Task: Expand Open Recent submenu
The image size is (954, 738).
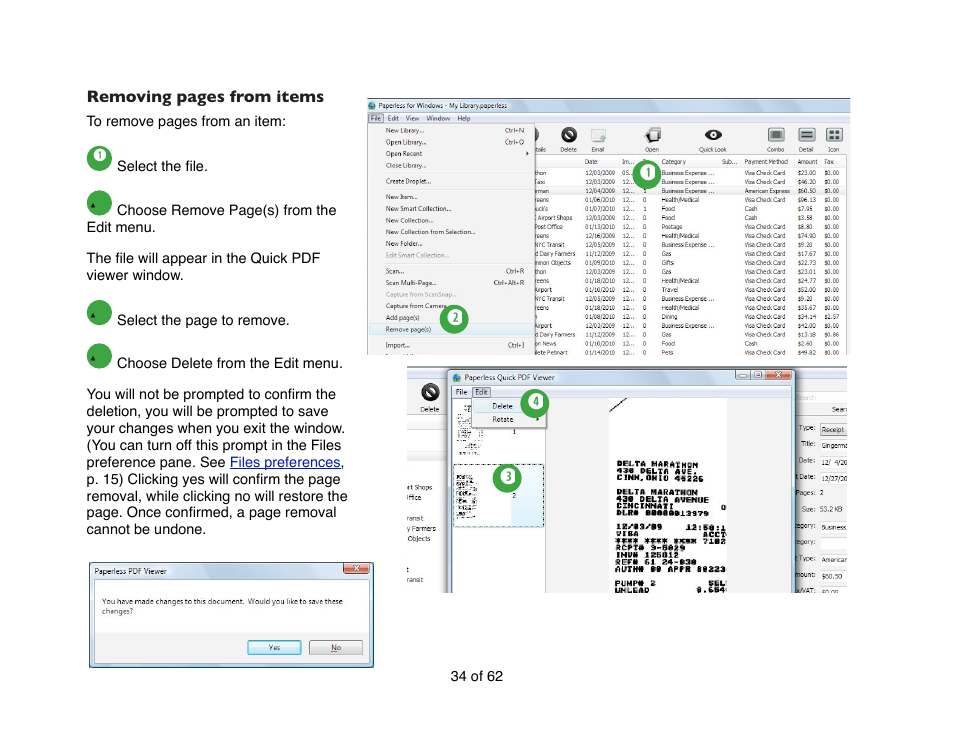Action: [451, 153]
